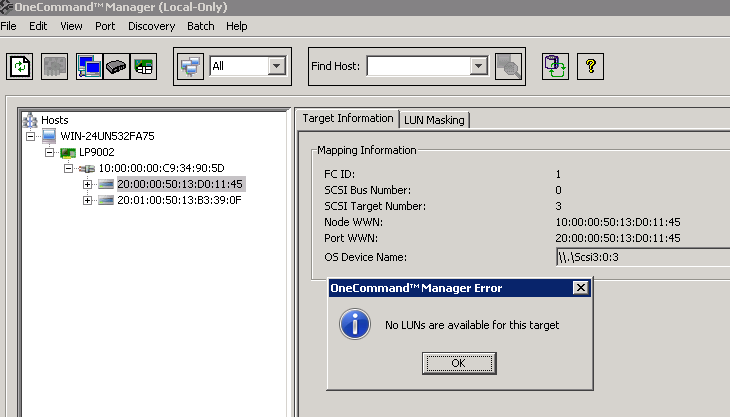Click target icon beside 20:00:00:50:13:D0:11:45

tap(106, 184)
